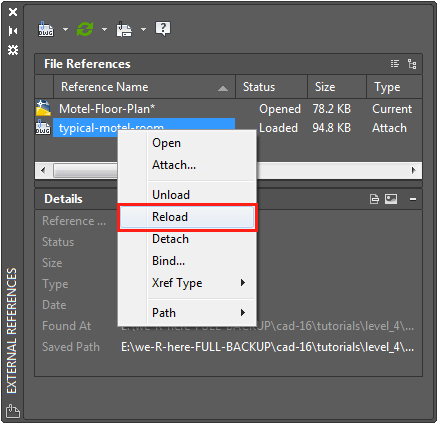Viewport: 439px width, 424px height.
Task: Collapse the Details panel with minus button
Action: click(x=413, y=199)
